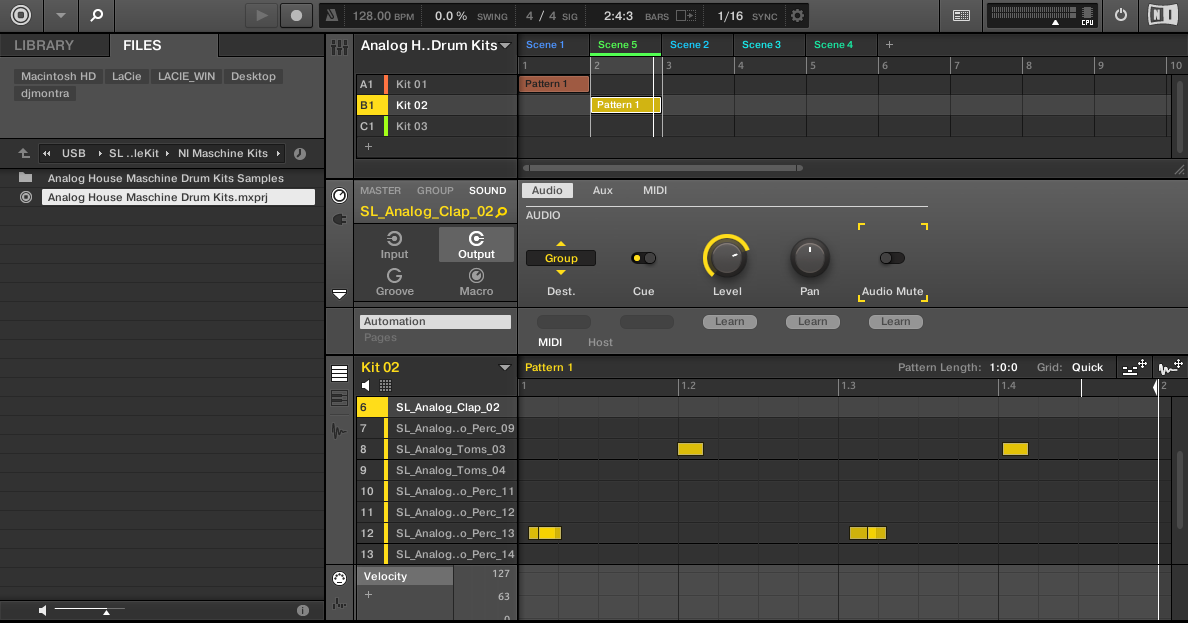
Task: Open the Velocity lane selector
Action: (405, 576)
